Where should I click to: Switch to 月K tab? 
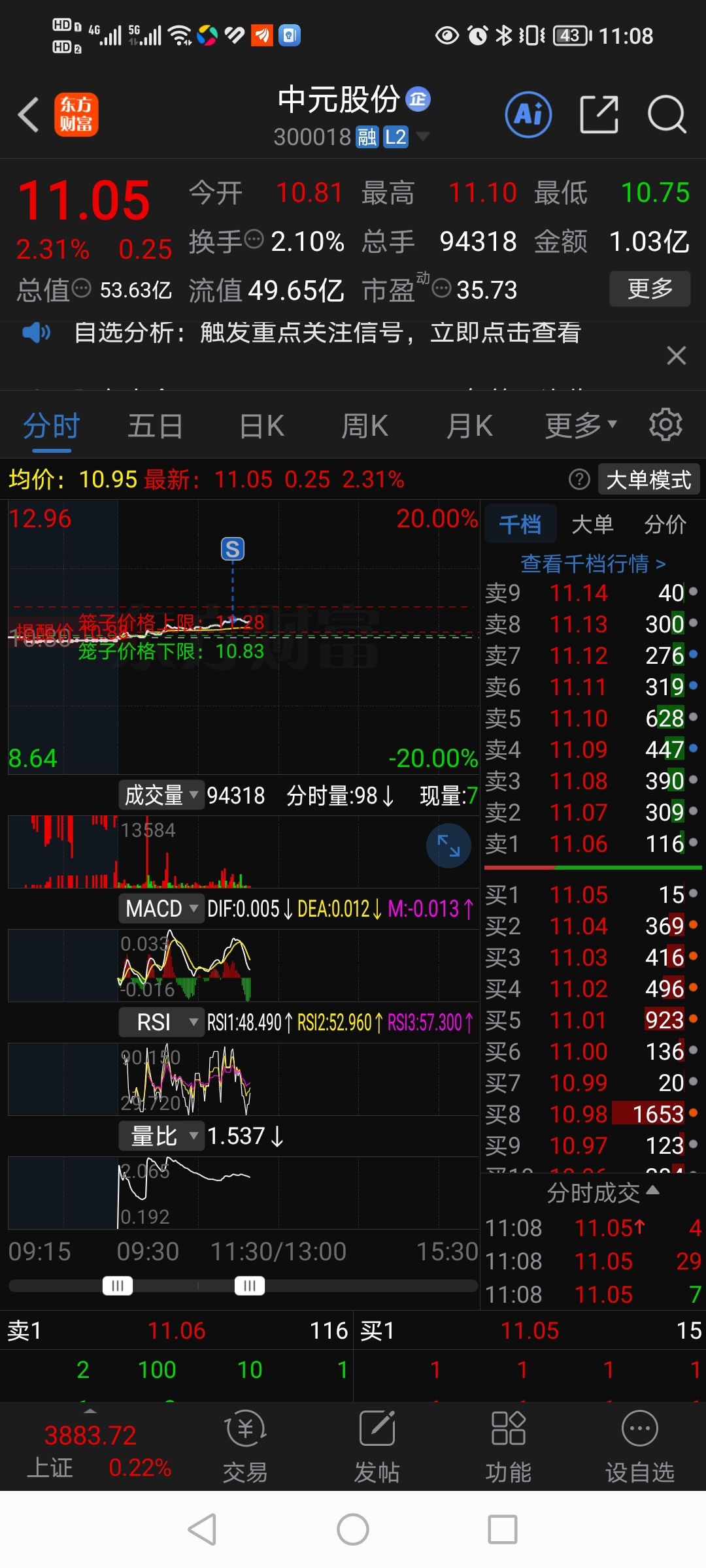(x=469, y=426)
